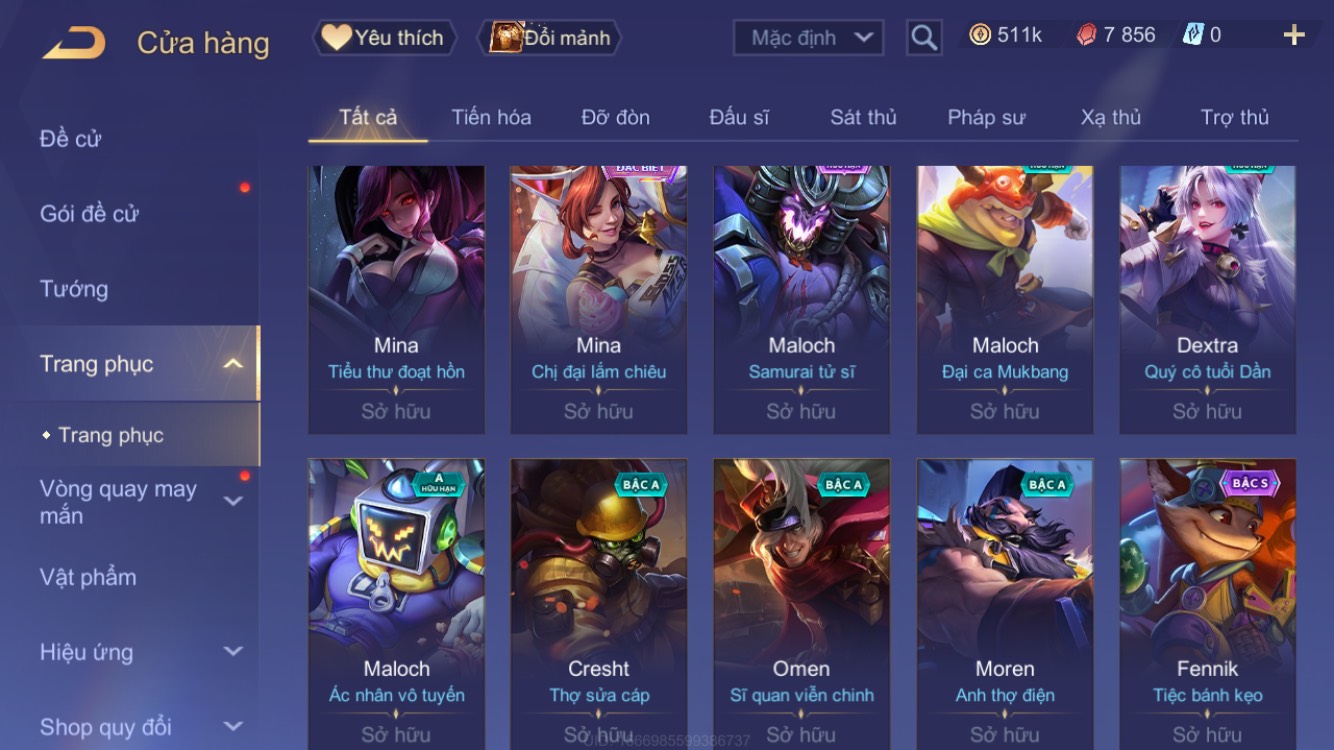
Task: Expand the Vòng quay may mắn section
Action: (233, 501)
